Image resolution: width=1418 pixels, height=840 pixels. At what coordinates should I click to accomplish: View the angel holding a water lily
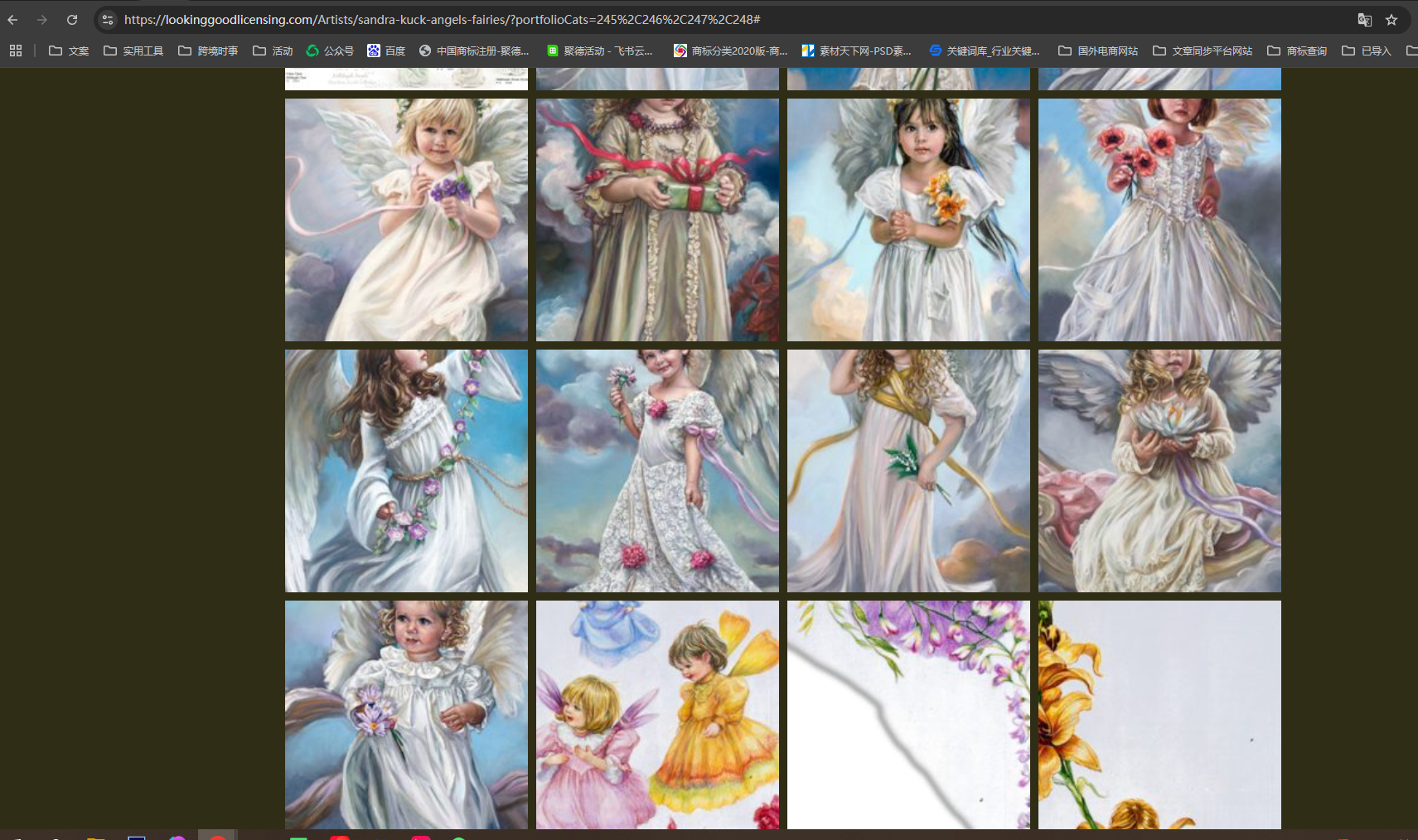[1159, 471]
